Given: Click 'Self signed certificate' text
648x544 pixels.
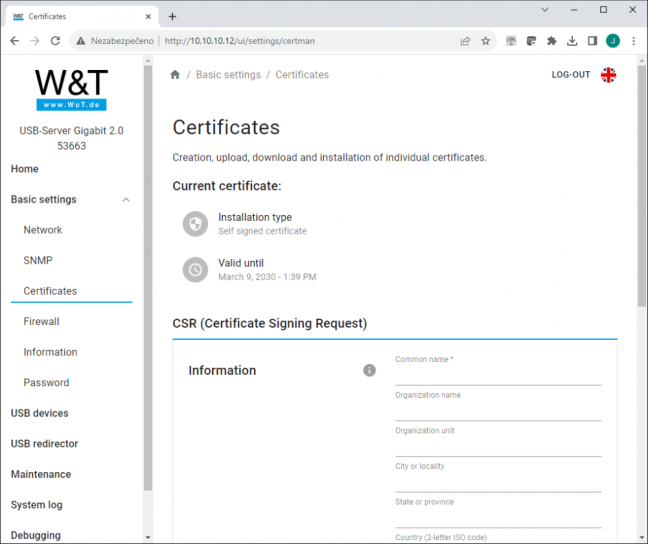Looking at the screenshot, I should click(x=262, y=231).
